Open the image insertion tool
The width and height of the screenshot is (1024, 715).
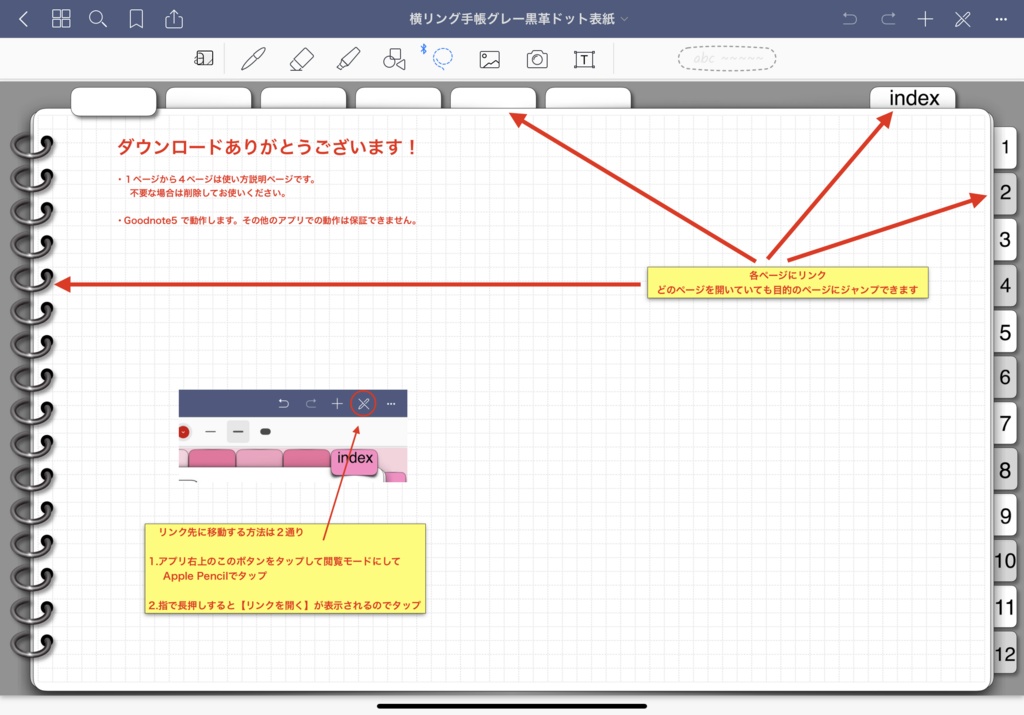(x=489, y=58)
